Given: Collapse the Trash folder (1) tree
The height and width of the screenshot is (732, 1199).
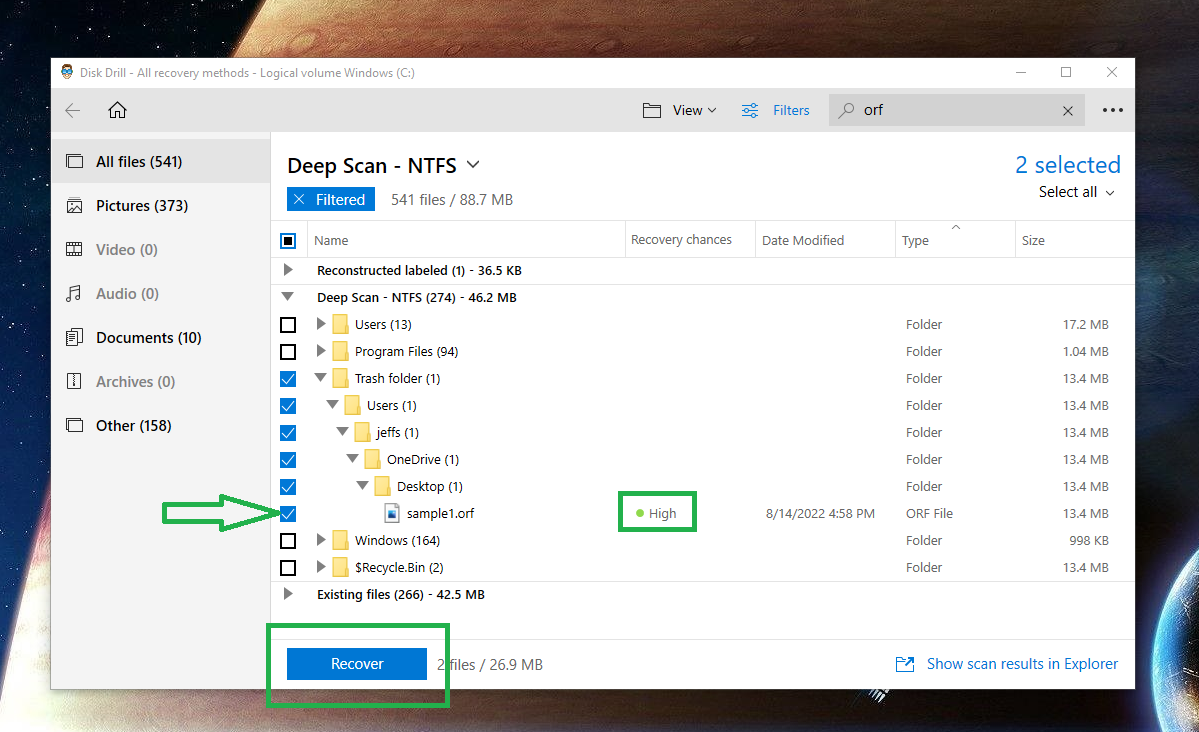Looking at the screenshot, I should click(321, 377).
